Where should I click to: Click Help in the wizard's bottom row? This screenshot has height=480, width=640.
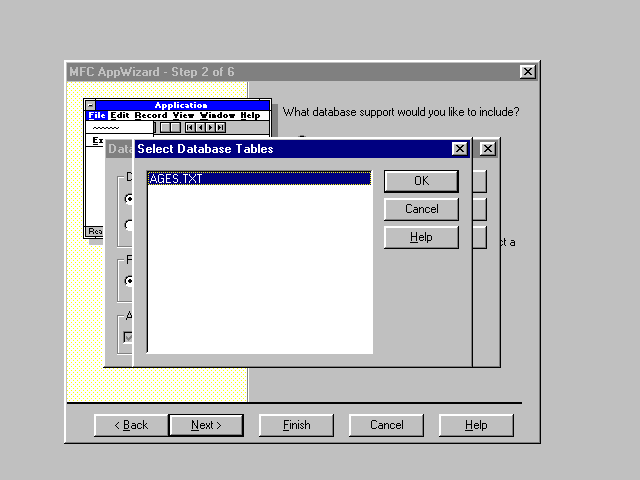coord(476,425)
